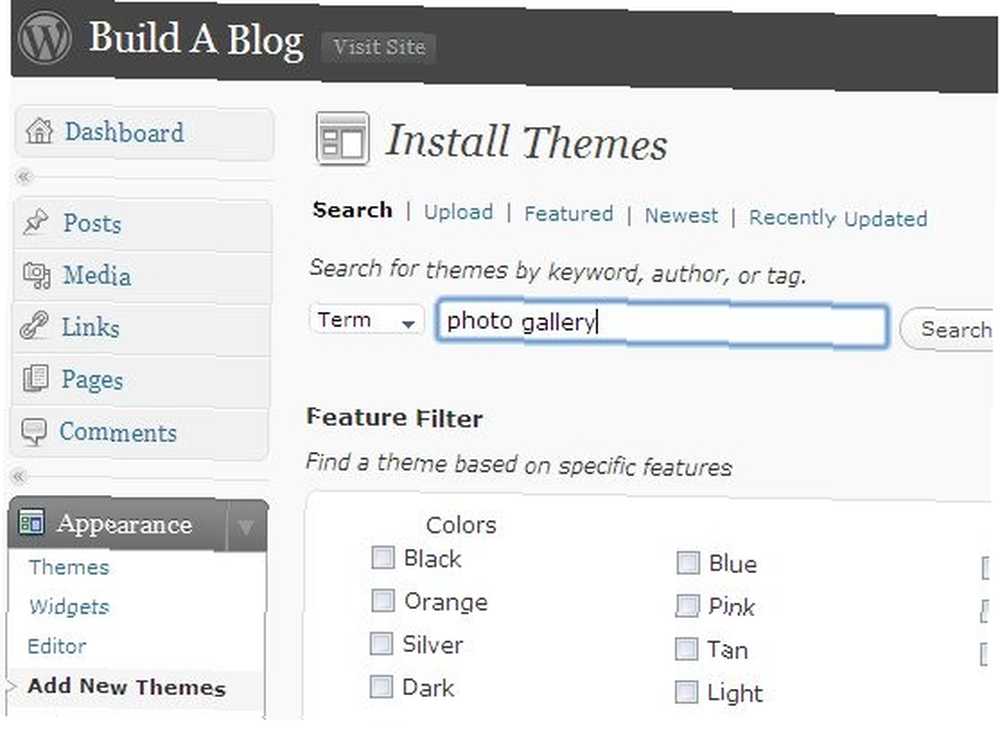Check the Black color checkbox
The height and width of the screenshot is (736, 1000).
click(x=383, y=557)
